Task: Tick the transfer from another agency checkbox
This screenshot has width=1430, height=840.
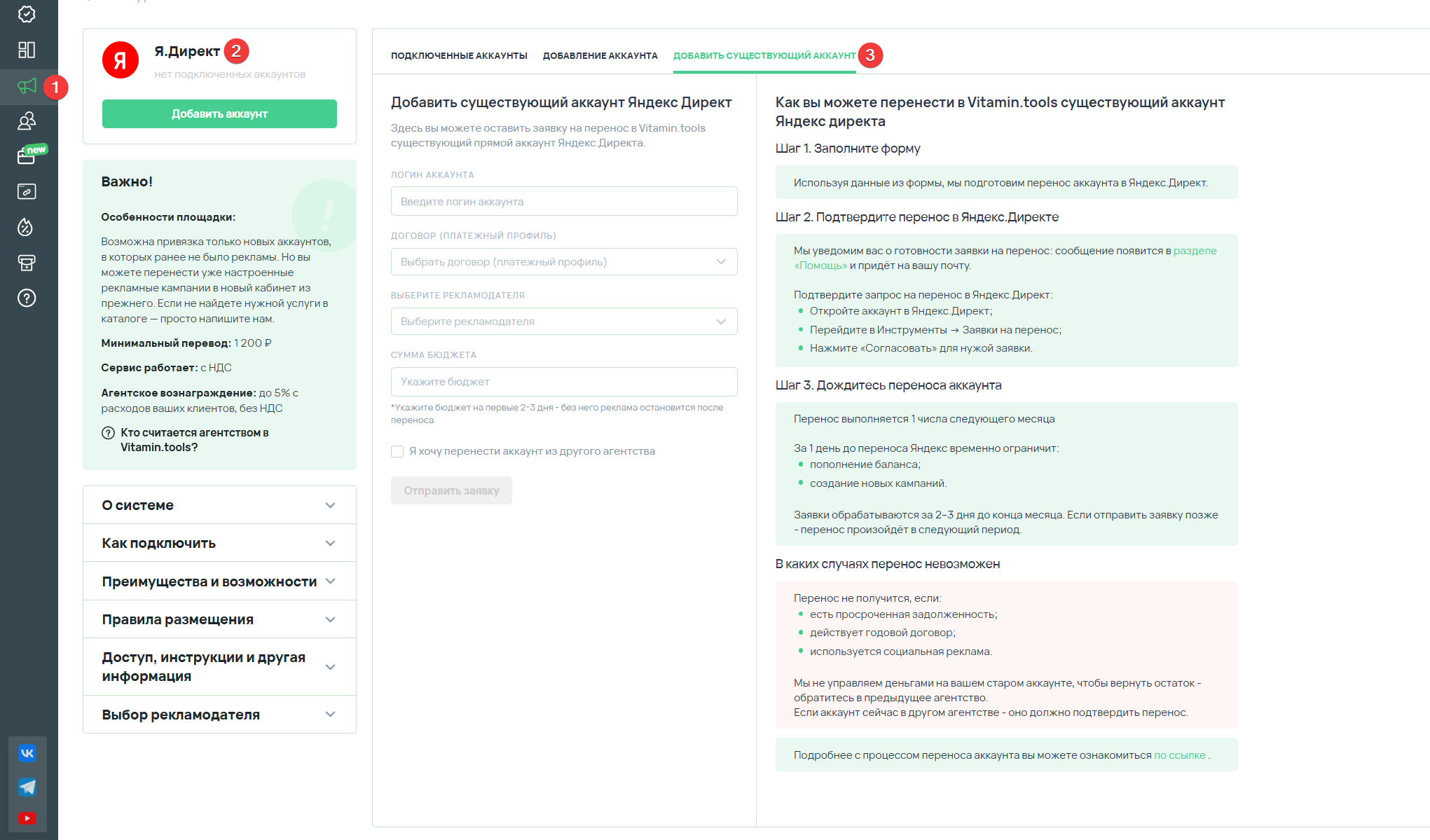Action: [397, 451]
